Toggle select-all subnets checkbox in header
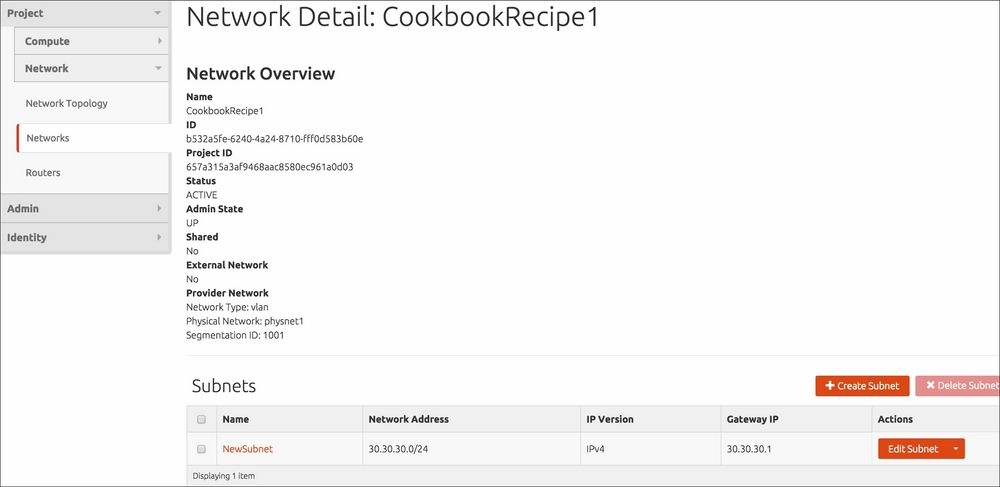 202,419
